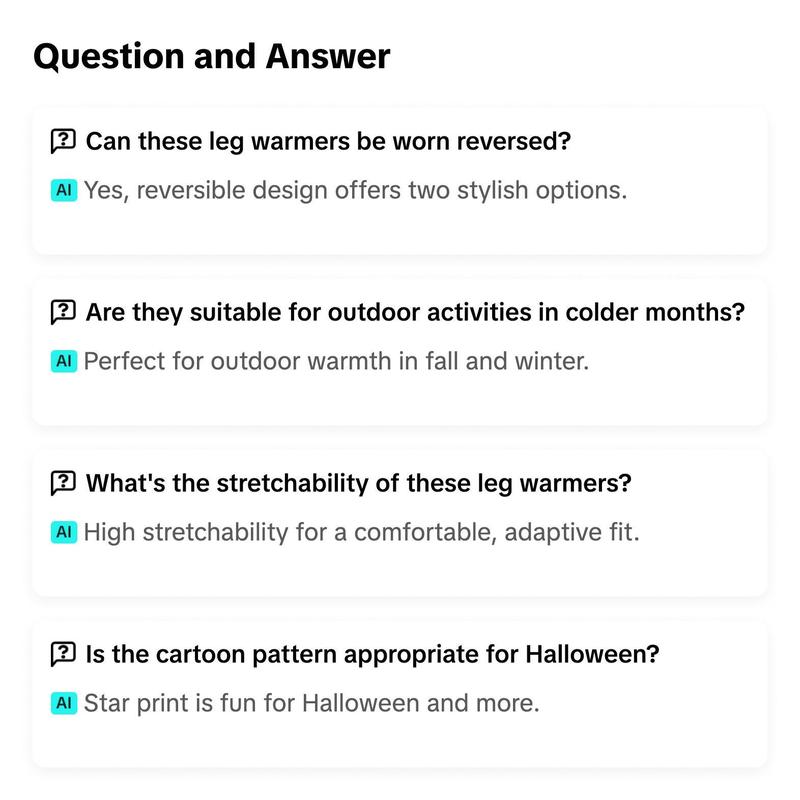Click the Question and Answer heading
Viewport: 800px width, 800px height.
[212, 56]
